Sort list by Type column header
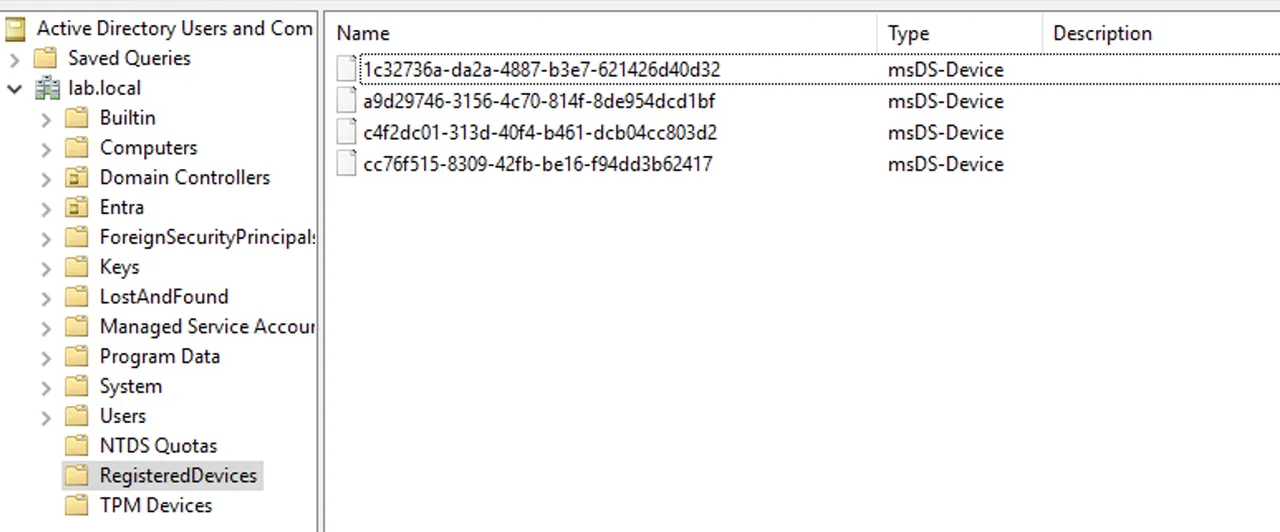 pyautogui.click(x=960, y=34)
